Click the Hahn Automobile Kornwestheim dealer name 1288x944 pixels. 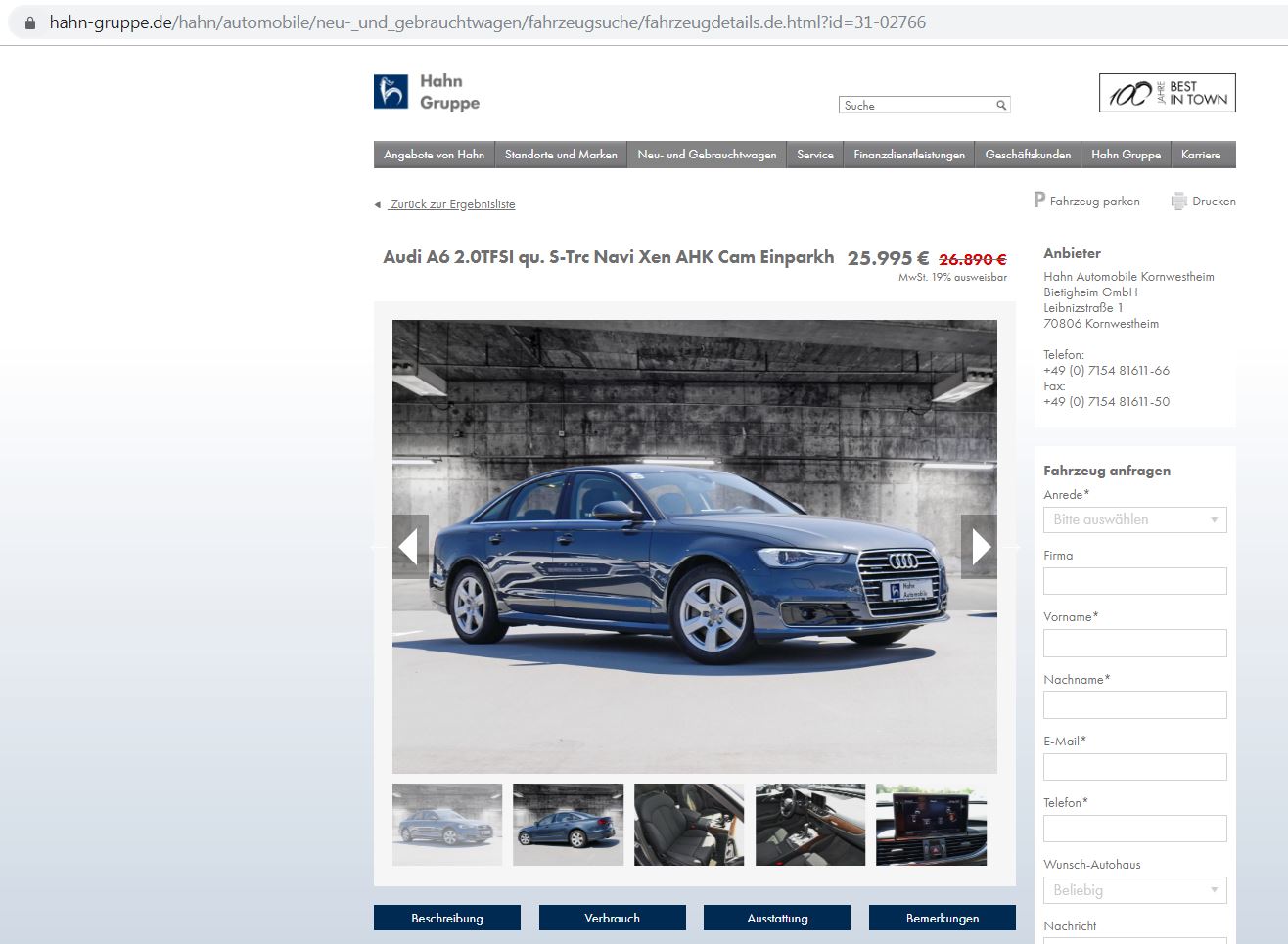coord(1128,277)
